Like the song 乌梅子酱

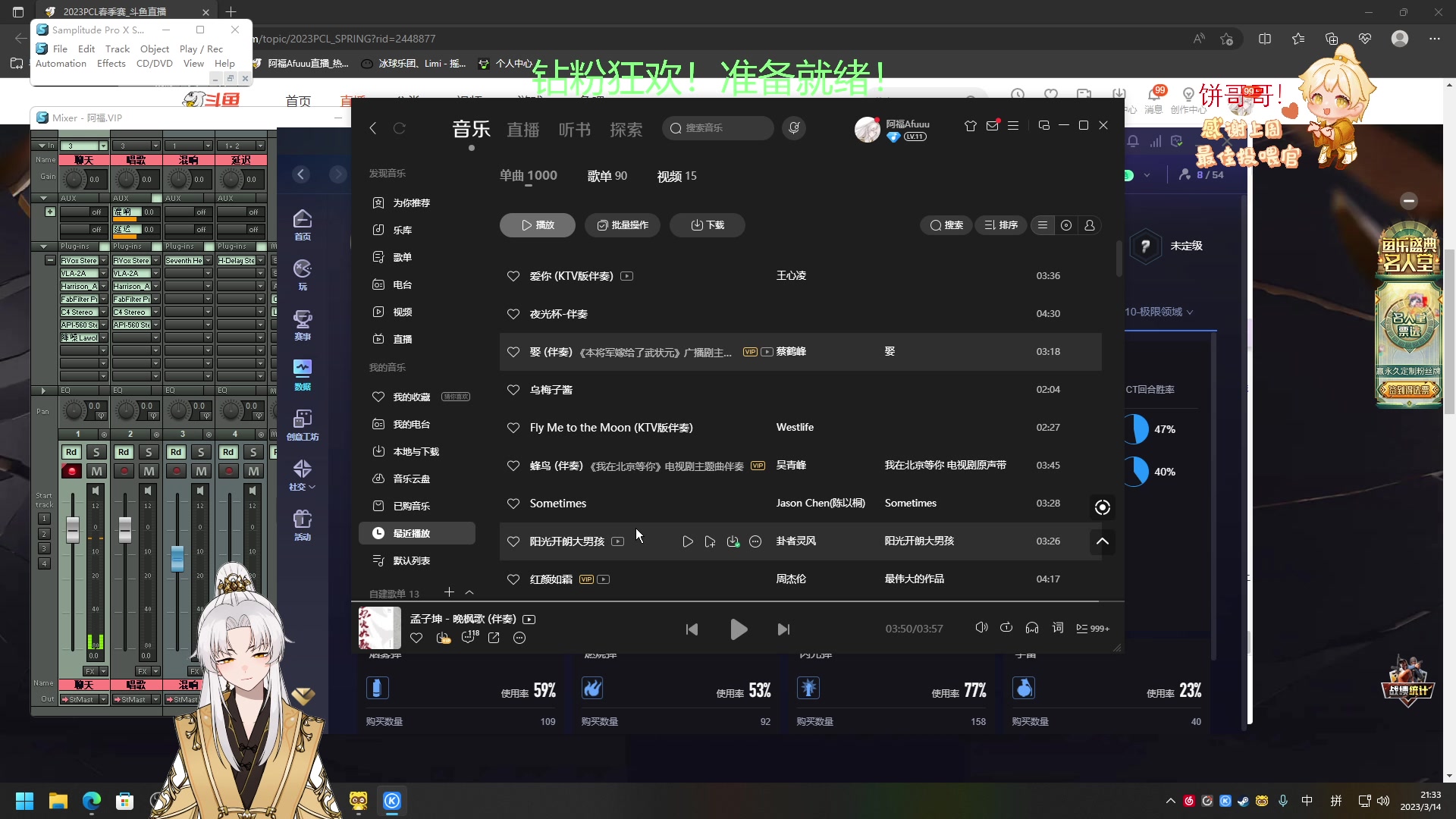click(x=513, y=390)
